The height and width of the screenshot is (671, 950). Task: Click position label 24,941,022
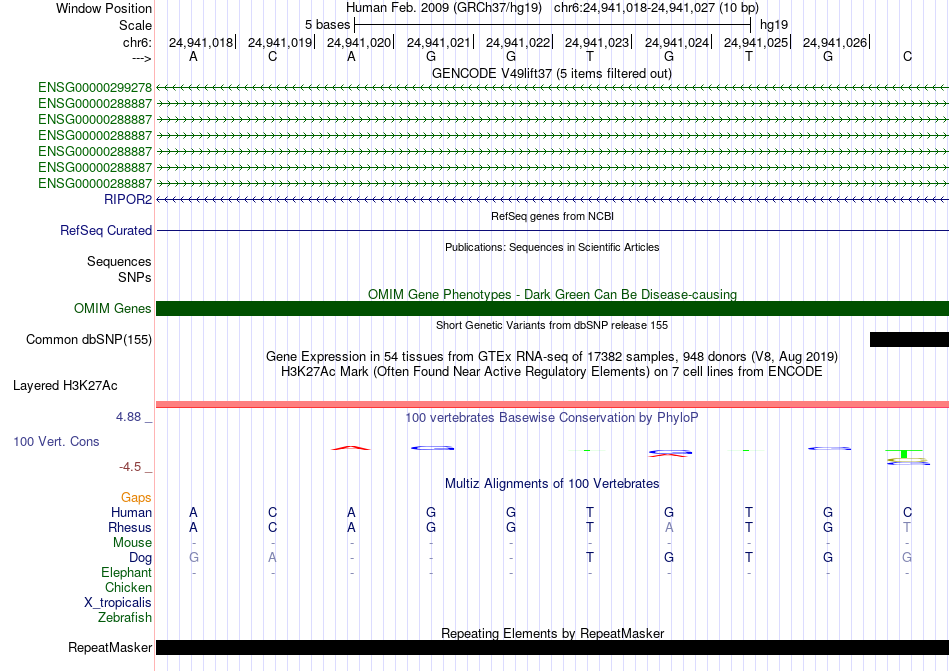point(518,42)
